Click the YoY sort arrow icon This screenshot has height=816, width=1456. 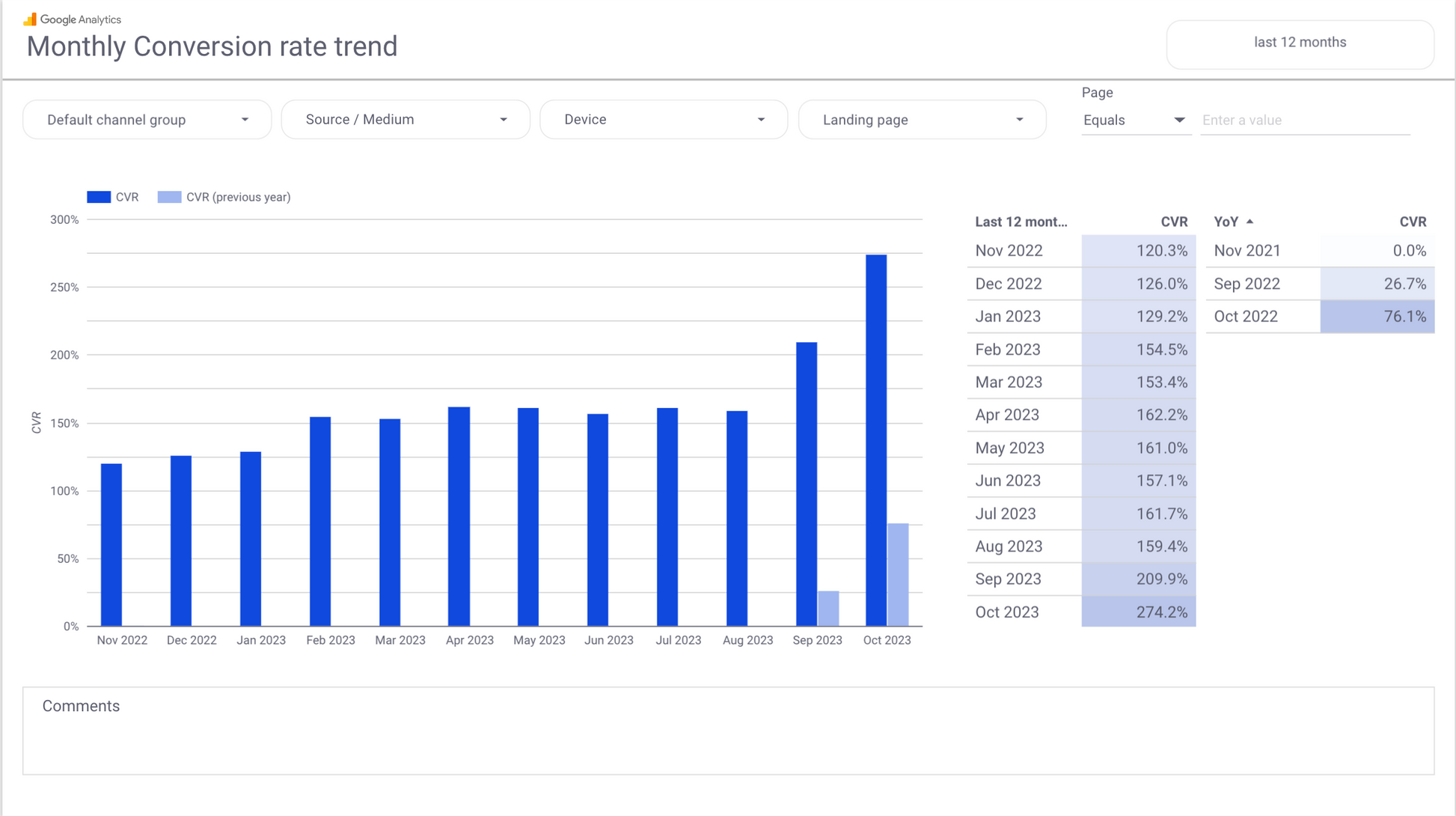click(1249, 222)
